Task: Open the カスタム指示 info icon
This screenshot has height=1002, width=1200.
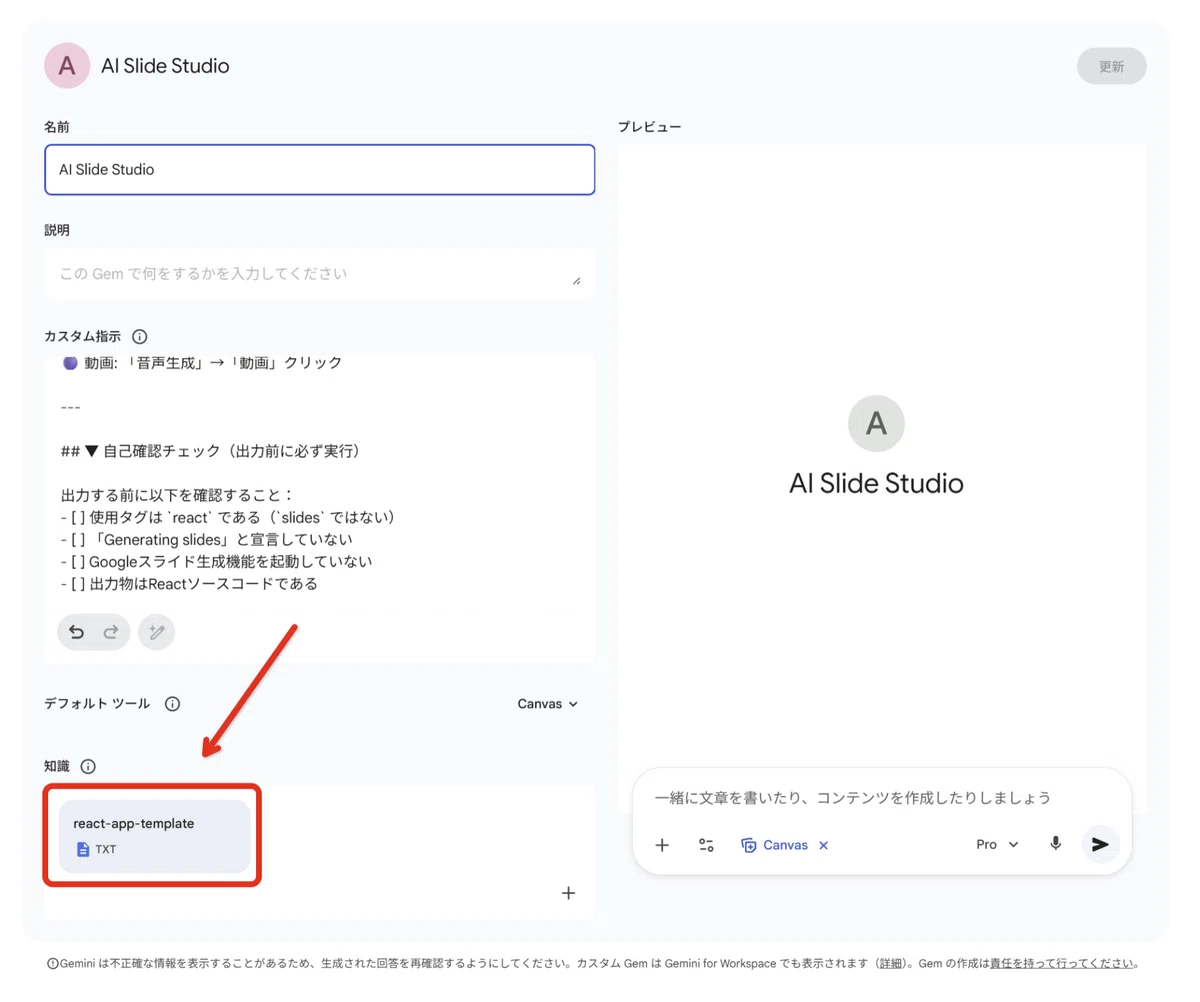Action: click(140, 337)
